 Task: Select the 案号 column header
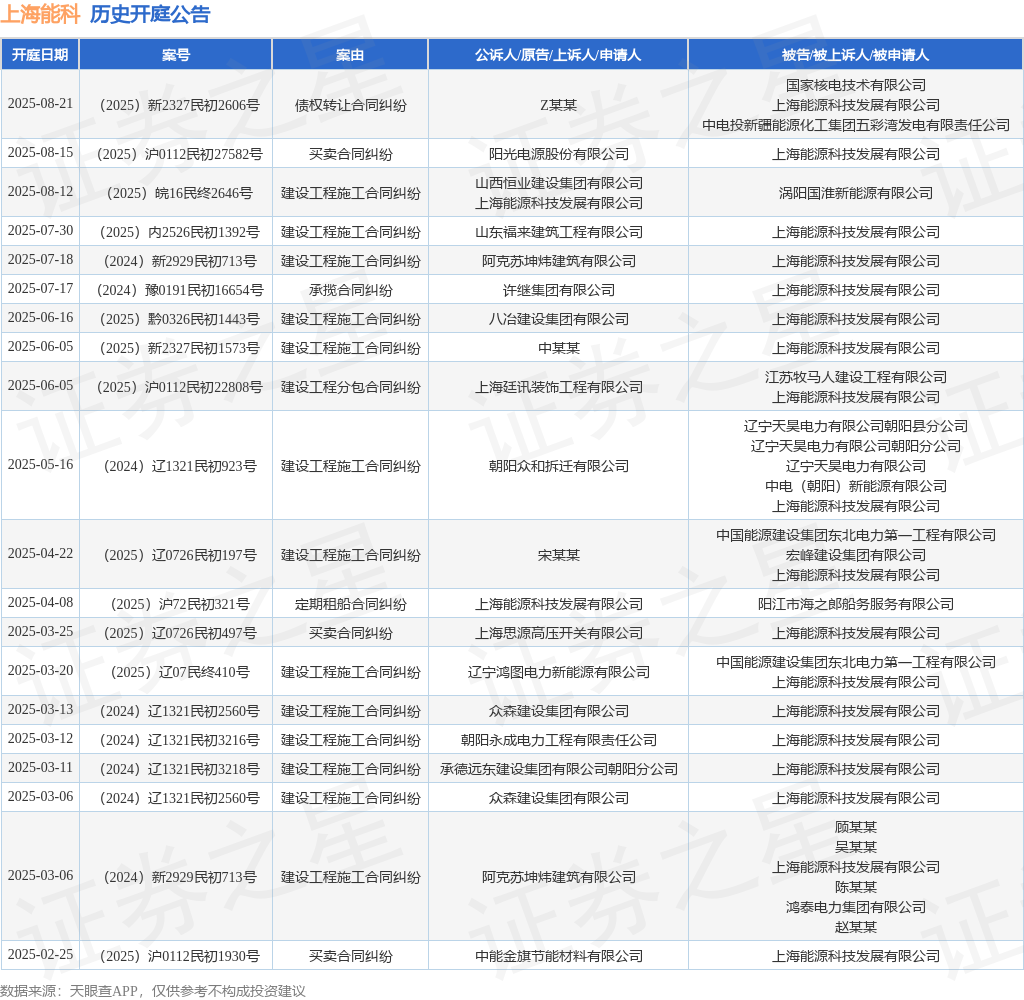pos(176,55)
